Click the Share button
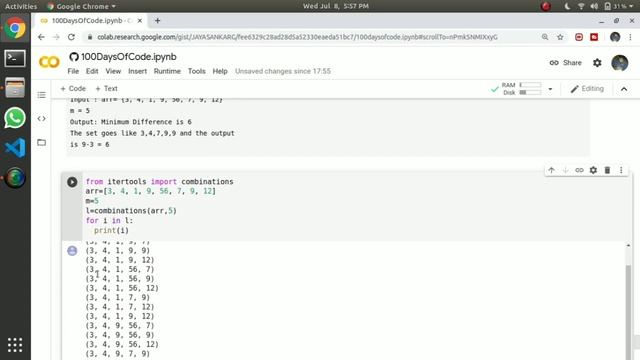Viewport: 640px width, 360px height. coord(565,63)
